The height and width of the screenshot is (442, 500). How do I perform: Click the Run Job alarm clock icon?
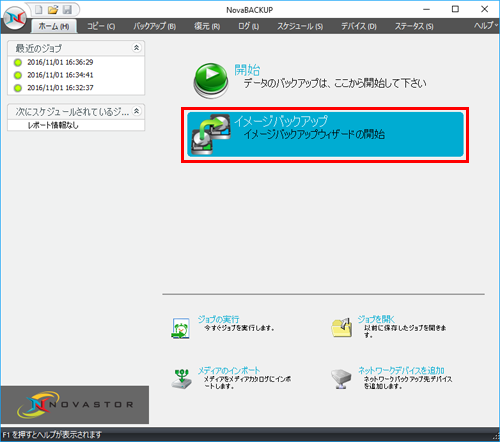click(x=181, y=328)
